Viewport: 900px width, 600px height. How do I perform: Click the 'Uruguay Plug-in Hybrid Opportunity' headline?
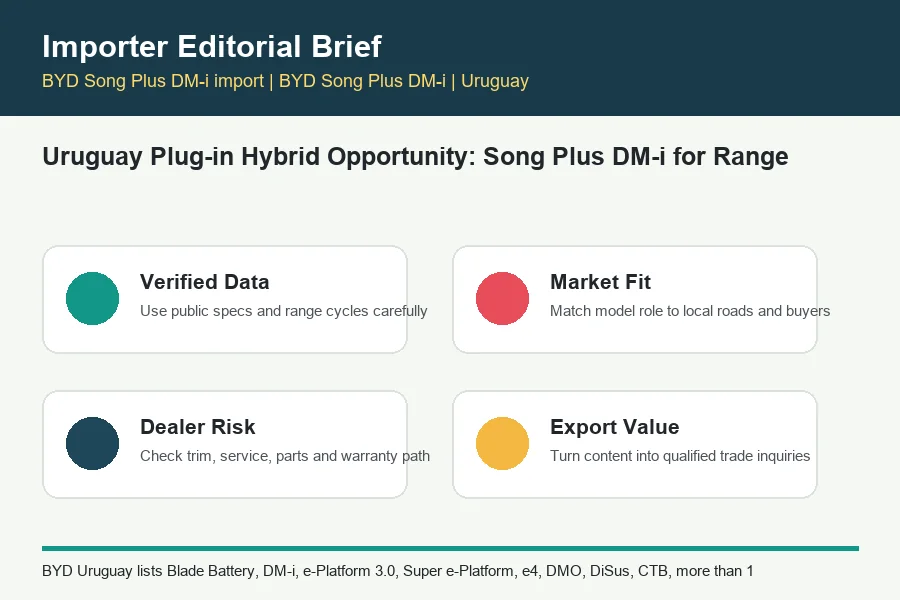pos(415,156)
